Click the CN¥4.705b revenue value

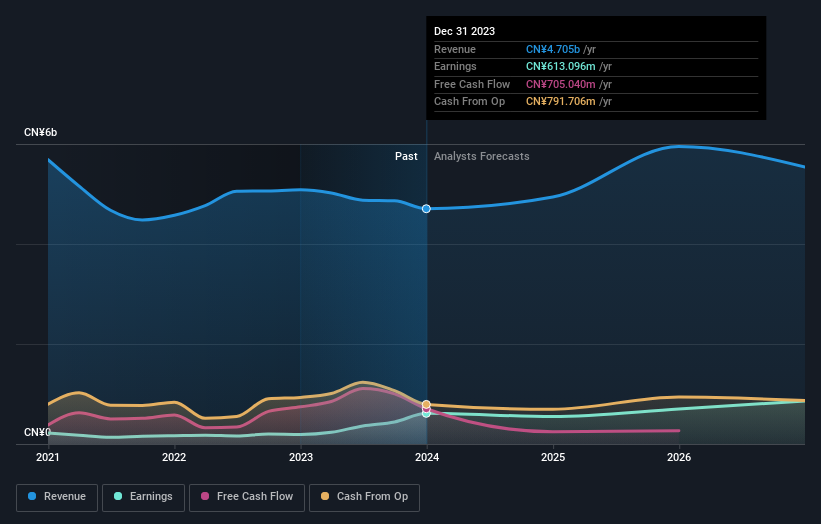(x=553, y=49)
